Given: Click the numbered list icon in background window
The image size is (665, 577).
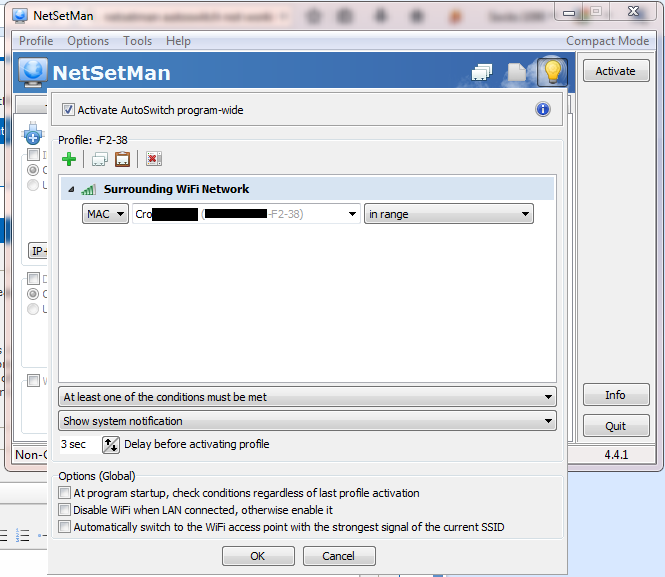Looking at the screenshot, I should coord(22,535).
